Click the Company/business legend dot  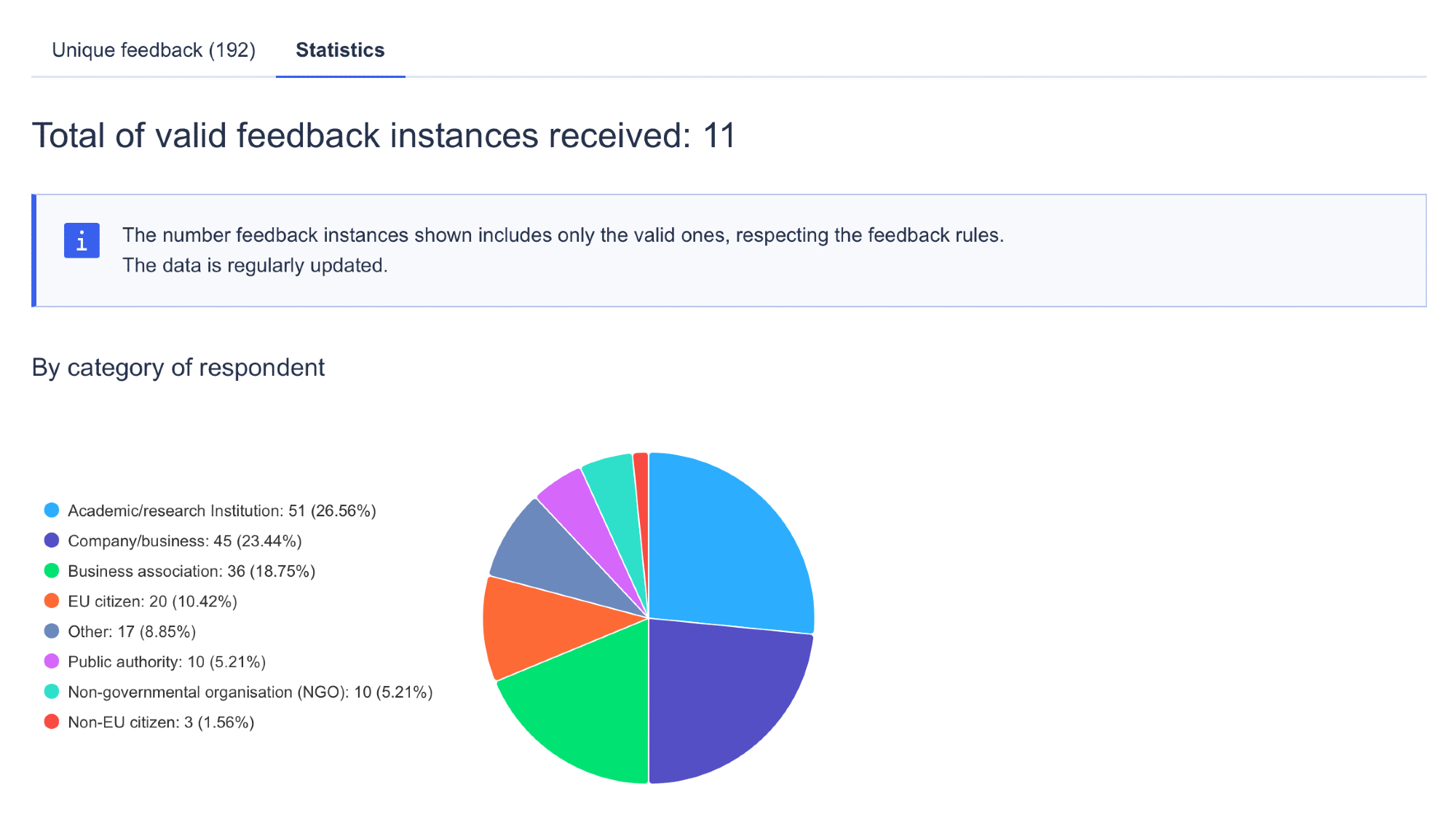[52, 541]
